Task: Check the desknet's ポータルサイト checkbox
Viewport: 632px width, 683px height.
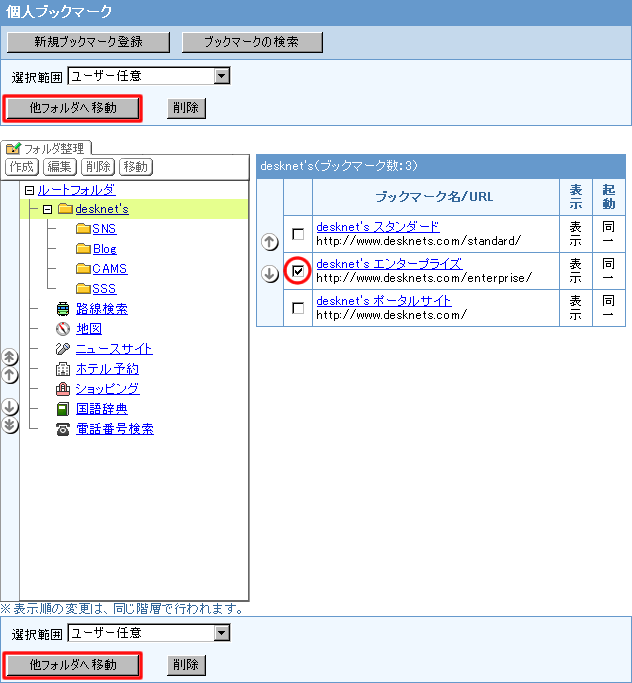Action: 298,308
